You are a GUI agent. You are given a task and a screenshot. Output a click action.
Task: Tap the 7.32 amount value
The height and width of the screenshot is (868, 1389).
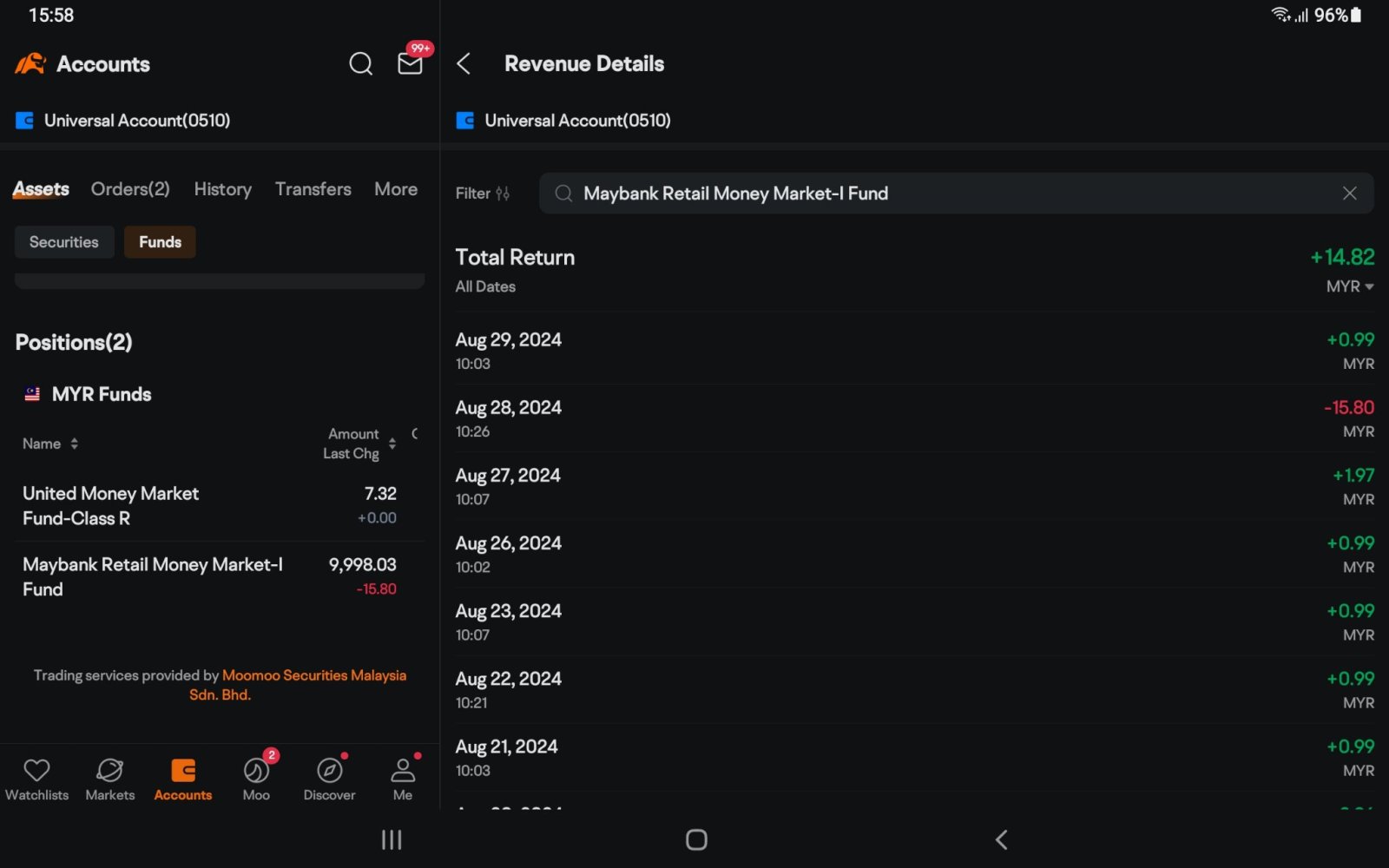click(x=380, y=494)
